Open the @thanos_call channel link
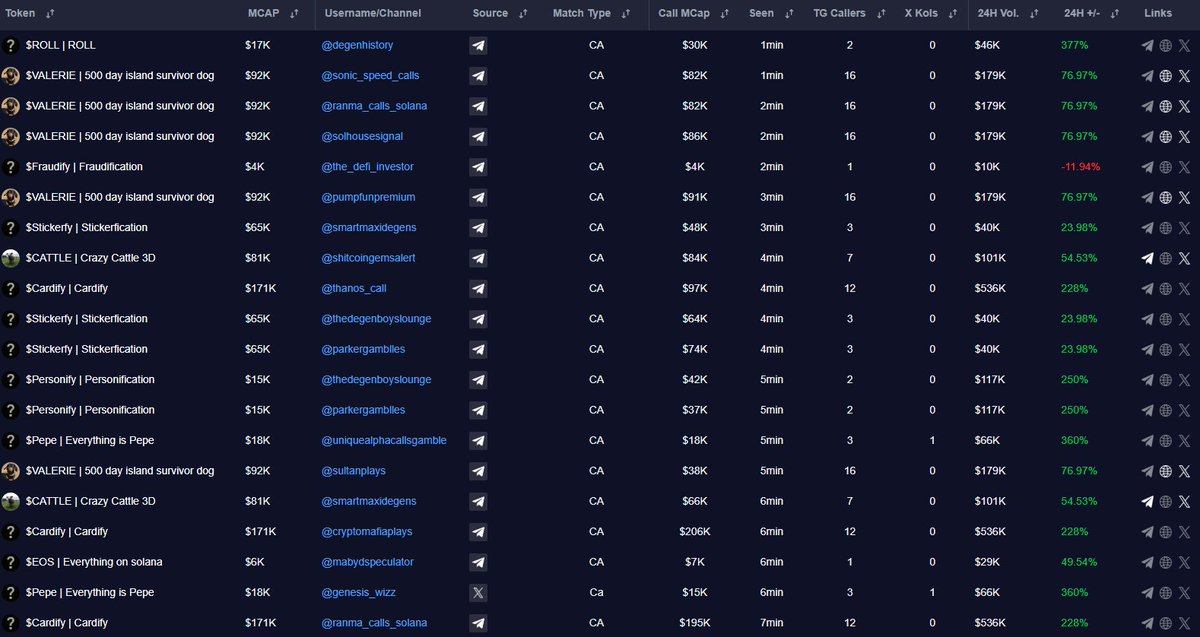Image resolution: width=1200 pixels, height=637 pixels. pos(354,289)
